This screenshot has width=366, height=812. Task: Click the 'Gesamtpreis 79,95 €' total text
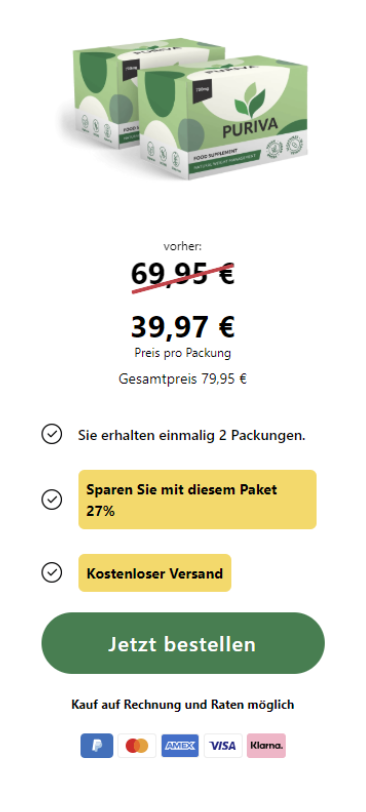(183, 379)
